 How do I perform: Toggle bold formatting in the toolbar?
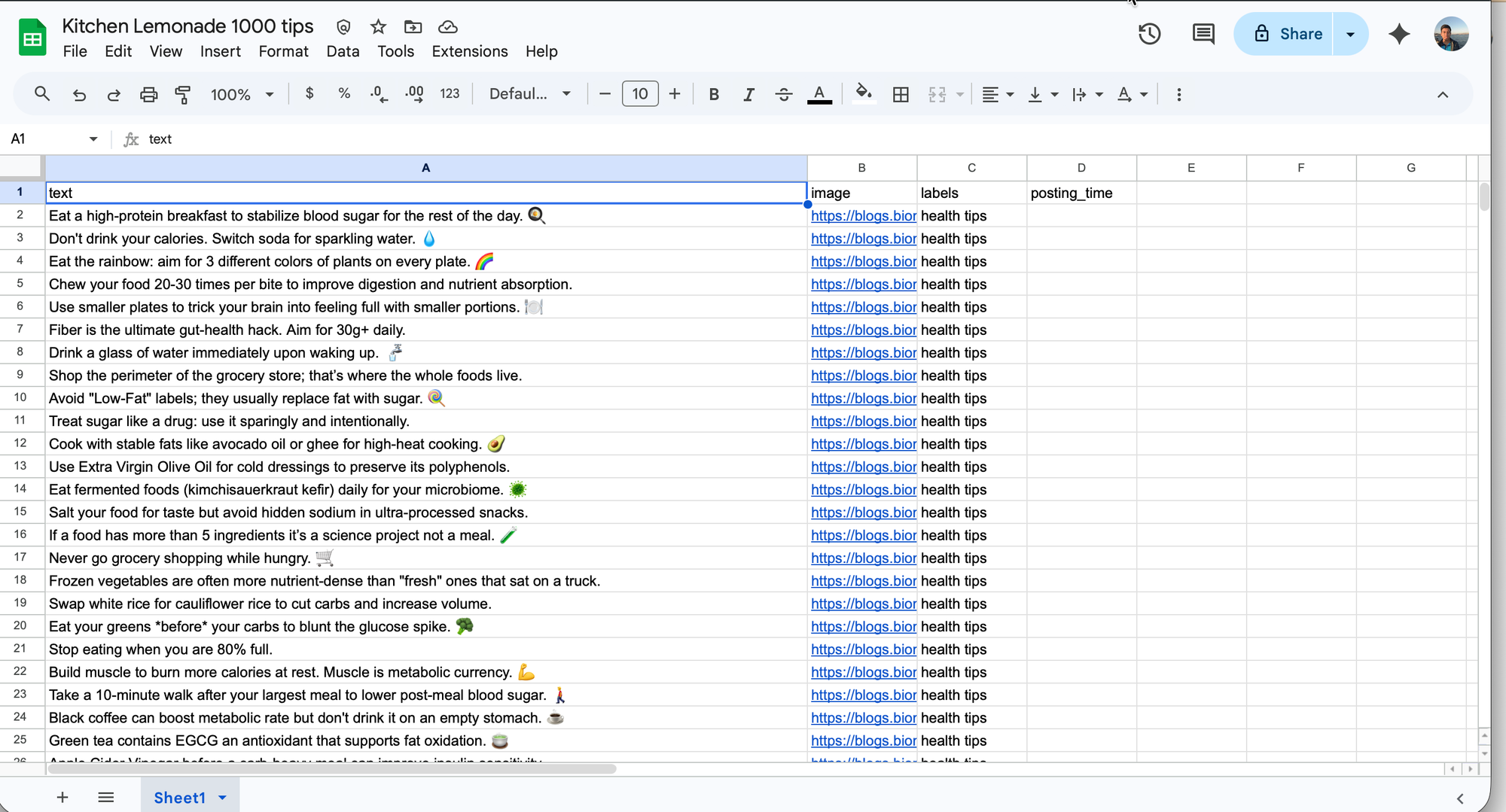click(713, 93)
